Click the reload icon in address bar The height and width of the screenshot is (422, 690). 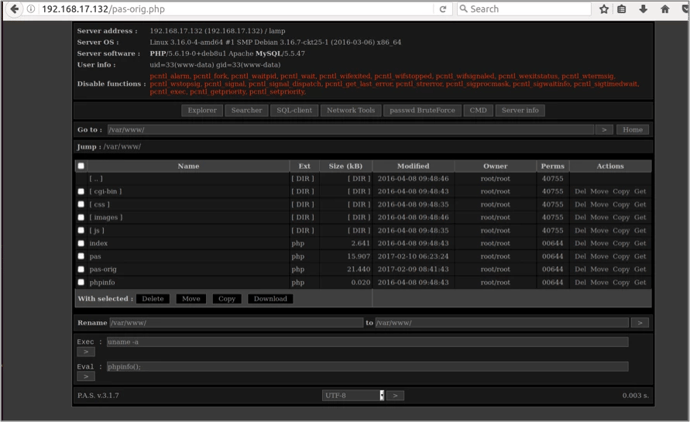[445, 9]
